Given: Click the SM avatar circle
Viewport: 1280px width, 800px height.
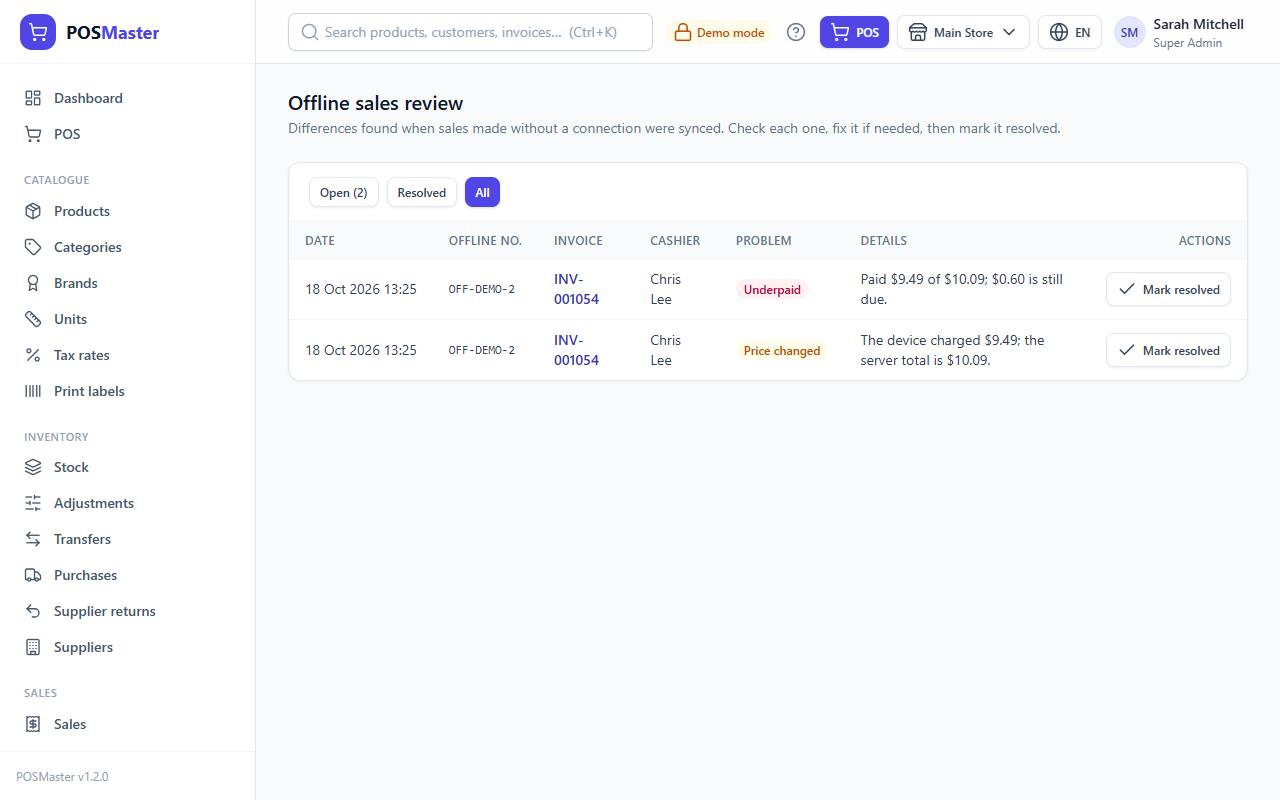Looking at the screenshot, I should coord(1129,32).
